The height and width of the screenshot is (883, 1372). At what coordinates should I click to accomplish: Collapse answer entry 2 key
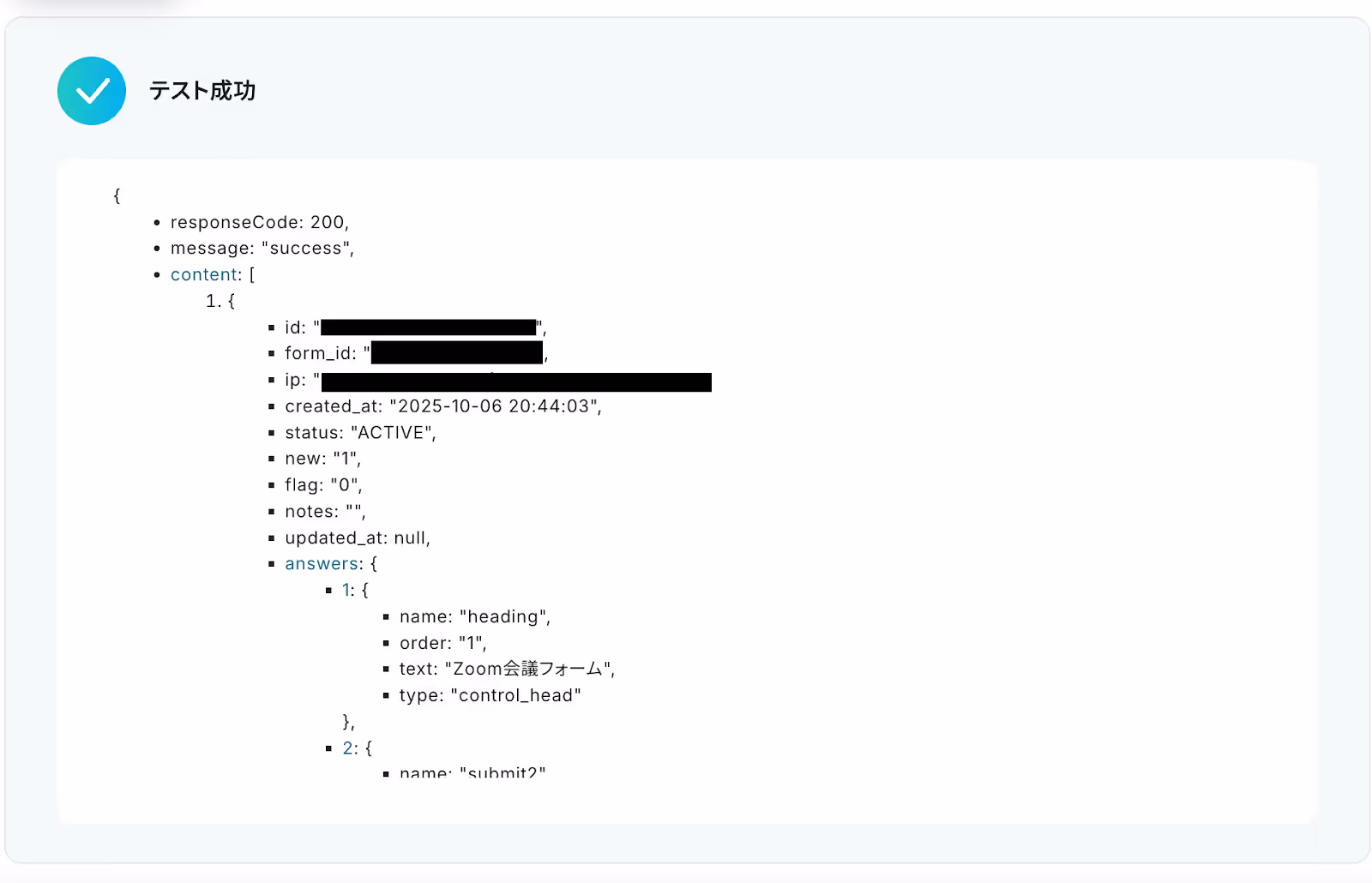coord(348,748)
